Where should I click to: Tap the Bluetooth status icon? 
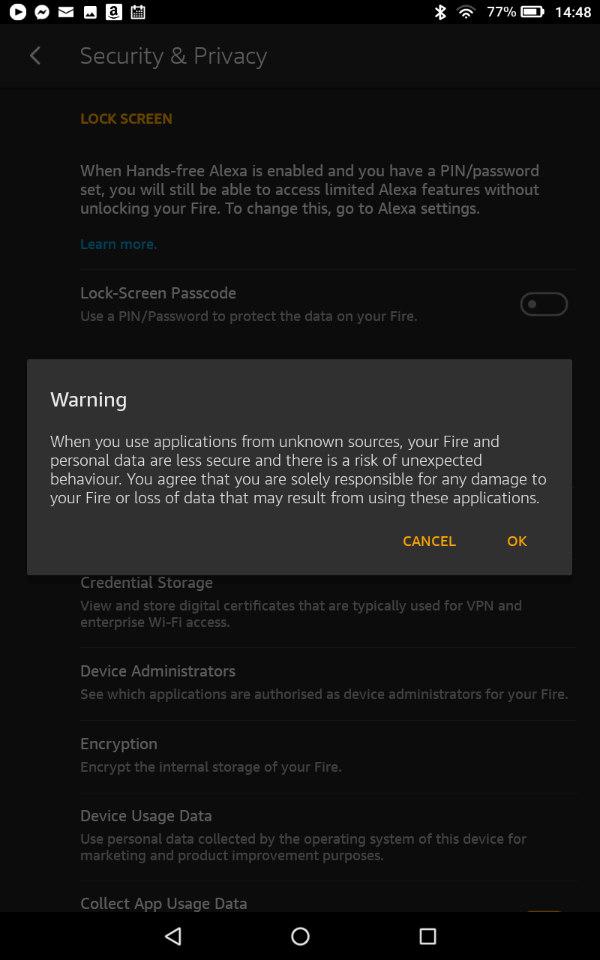click(x=439, y=12)
